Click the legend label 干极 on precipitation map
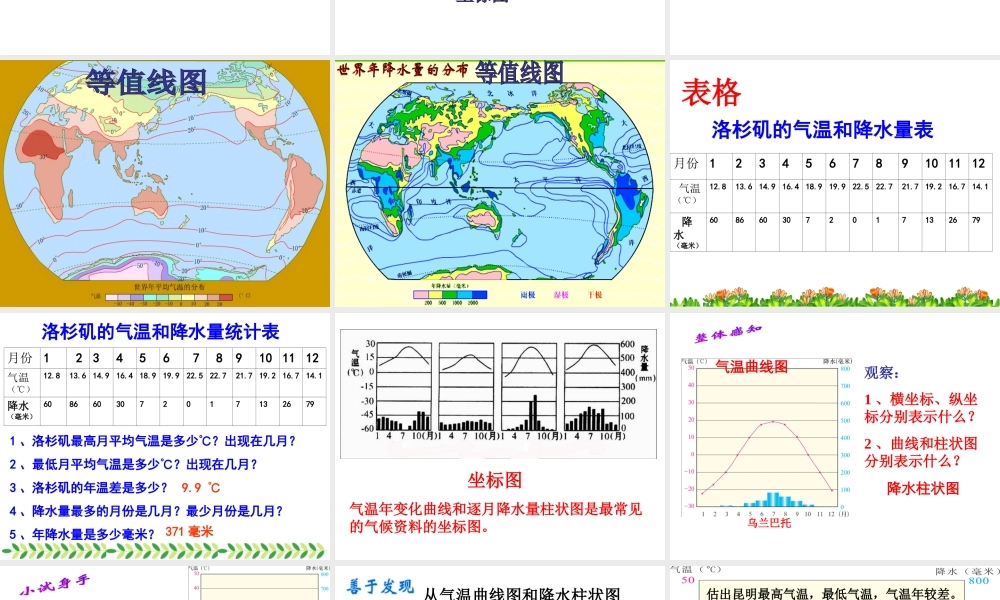 coord(594,295)
